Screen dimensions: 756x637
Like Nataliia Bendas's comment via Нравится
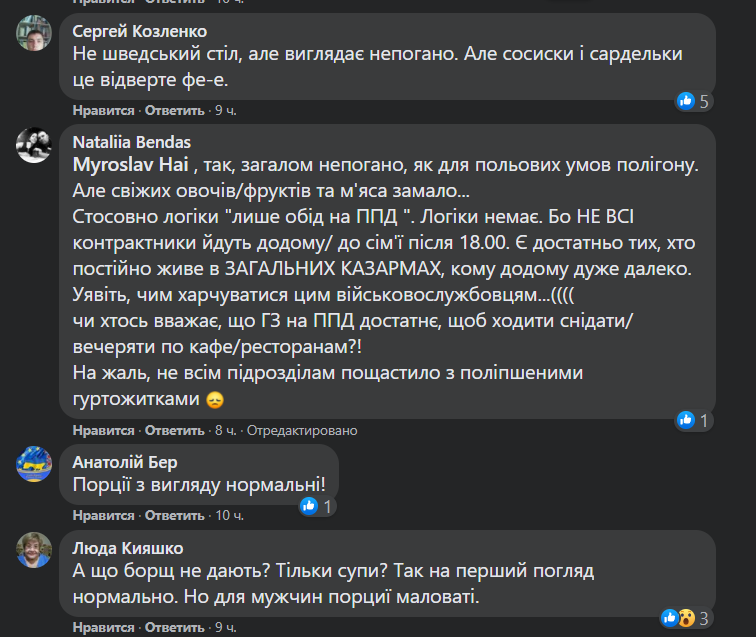[103, 431]
